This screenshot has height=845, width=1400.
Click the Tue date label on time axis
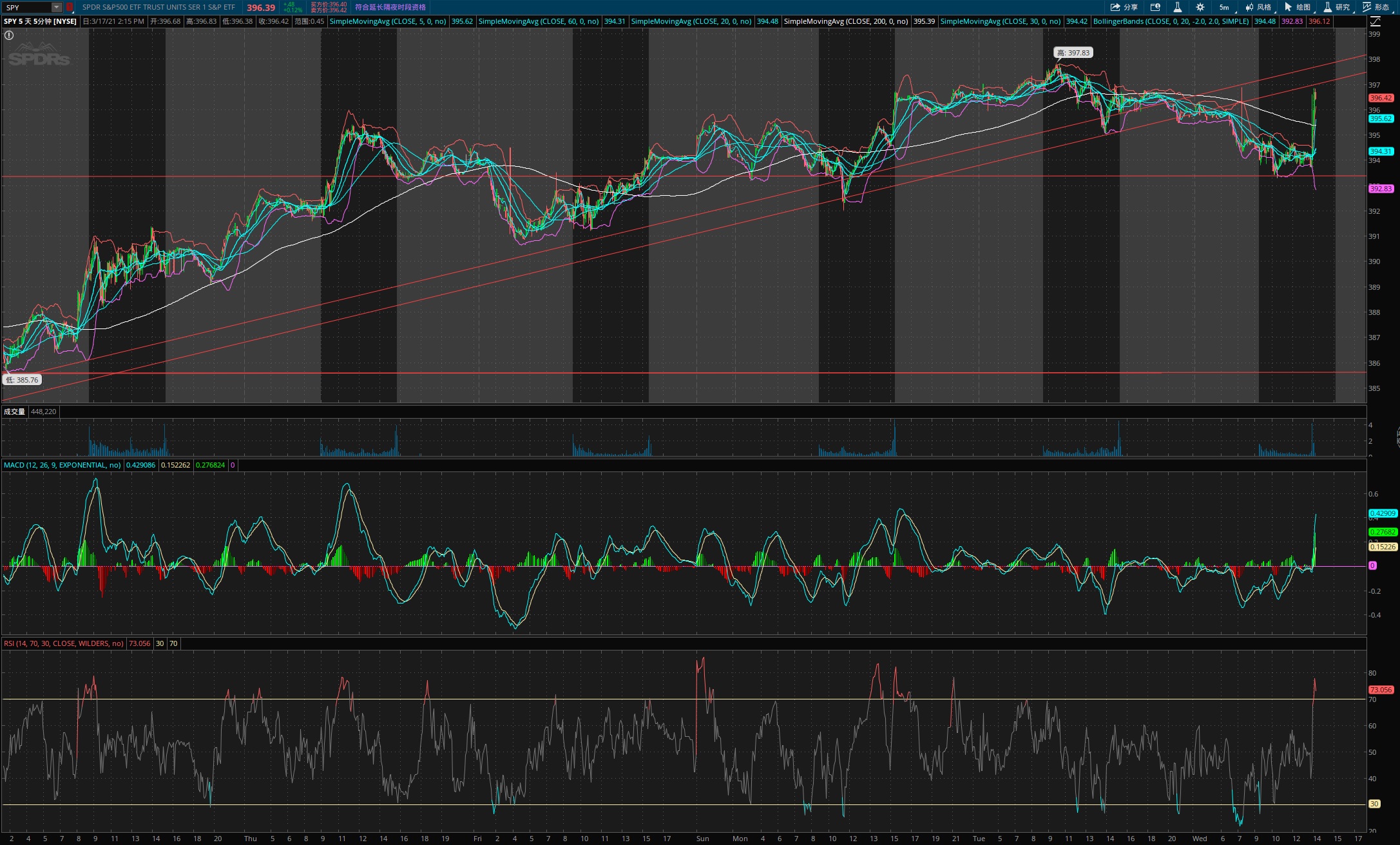click(x=979, y=839)
